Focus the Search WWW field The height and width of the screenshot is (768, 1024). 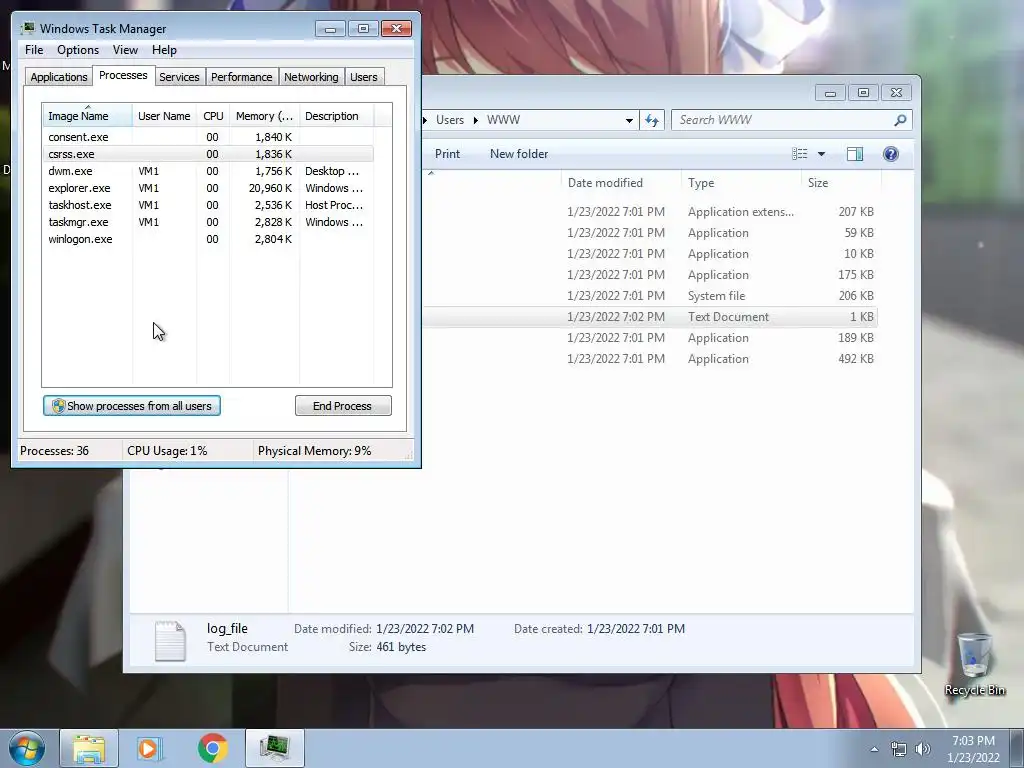point(791,120)
